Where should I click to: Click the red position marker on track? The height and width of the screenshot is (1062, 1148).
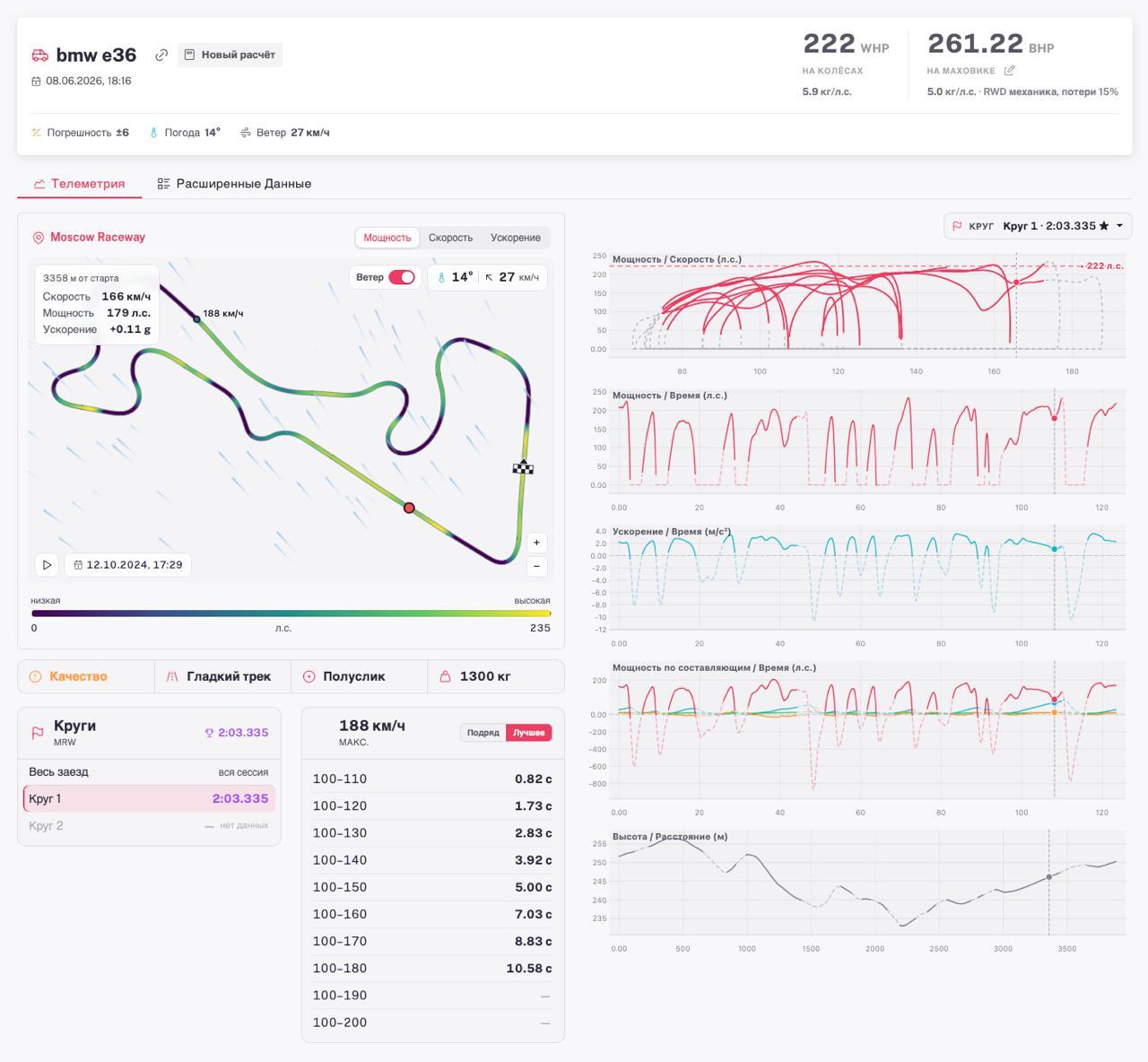click(x=409, y=508)
